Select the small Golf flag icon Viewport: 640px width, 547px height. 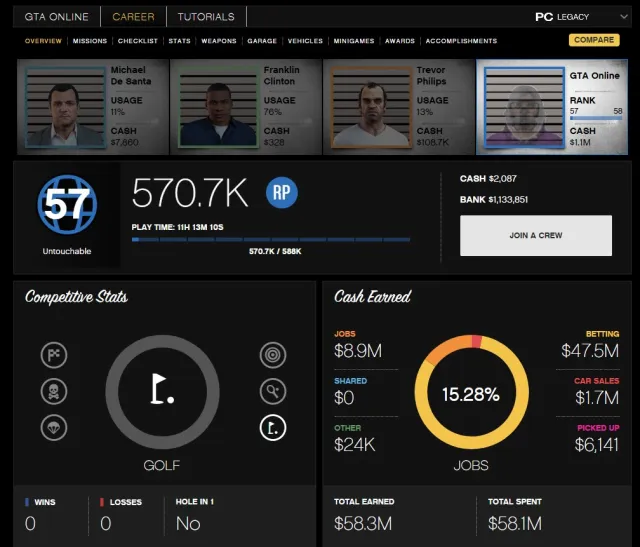pyautogui.click(x=273, y=427)
